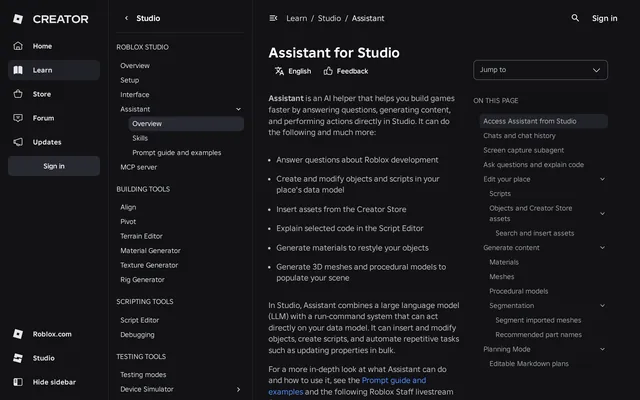Jump to Chats and chat history
This screenshot has height=400, width=640.
pyautogui.click(x=519, y=136)
